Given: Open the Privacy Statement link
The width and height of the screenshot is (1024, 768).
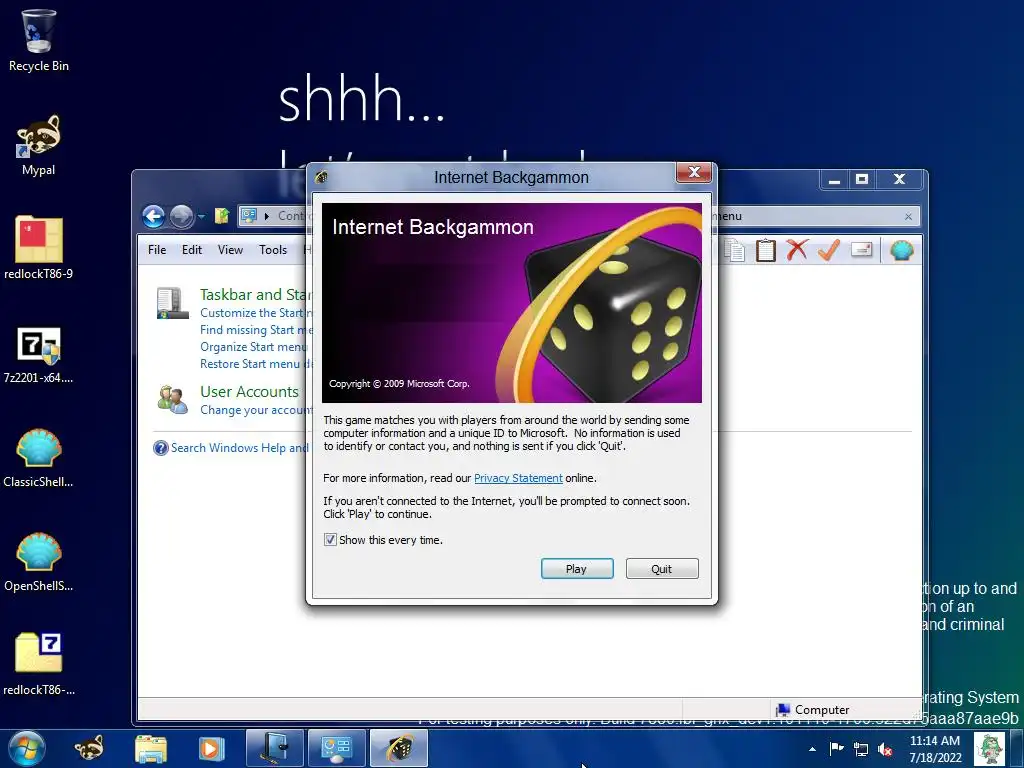Looking at the screenshot, I should [x=518, y=478].
